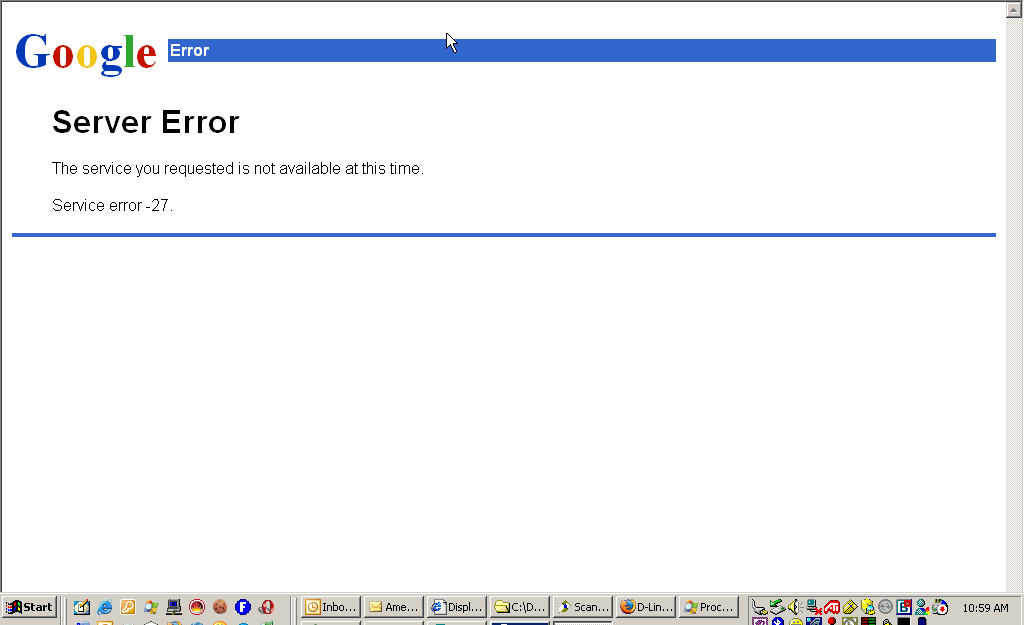Screen dimensions: 1024x625
Task: Open the computer monitor quick launch icon
Action: [174, 607]
